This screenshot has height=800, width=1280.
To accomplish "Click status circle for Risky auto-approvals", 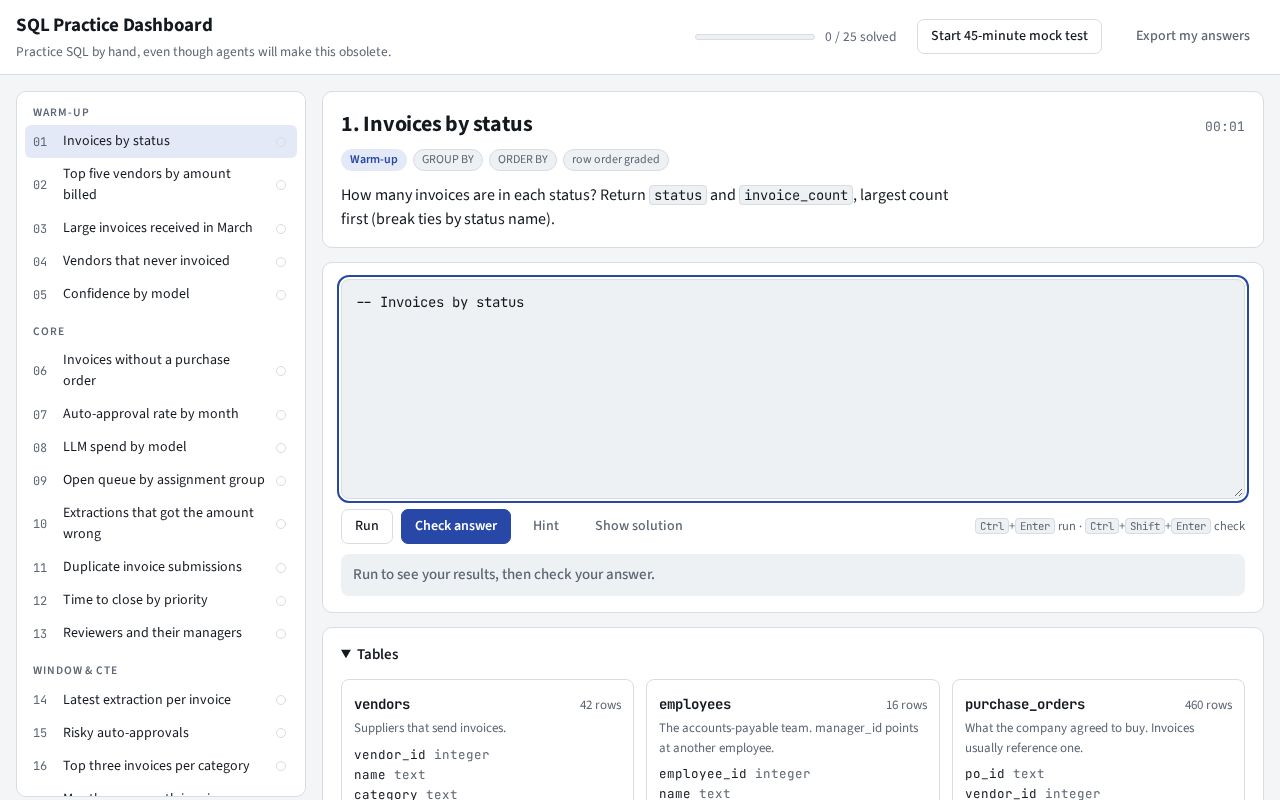I will pos(281,734).
